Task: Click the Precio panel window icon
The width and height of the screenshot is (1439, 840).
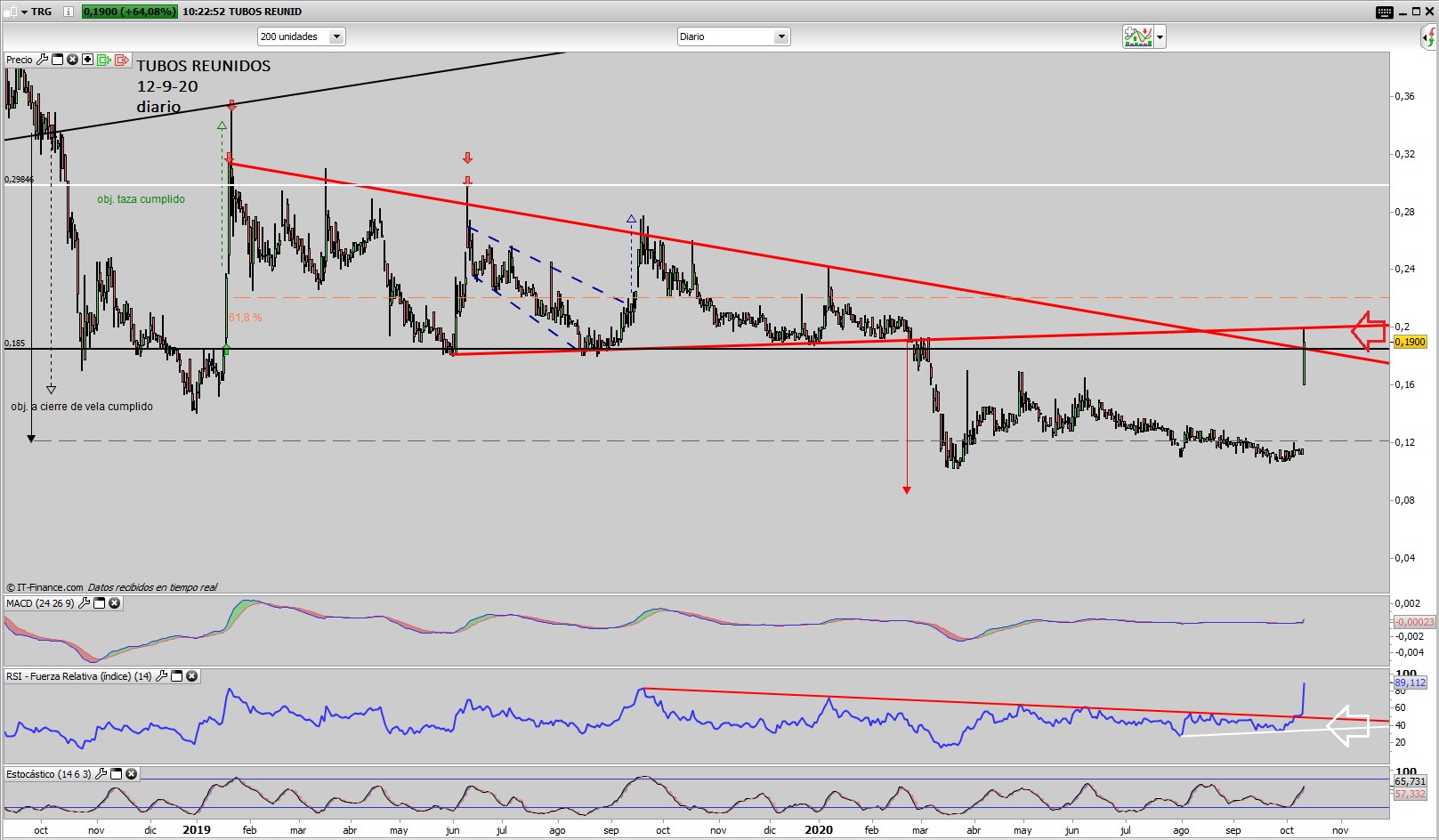Action: click(58, 60)
